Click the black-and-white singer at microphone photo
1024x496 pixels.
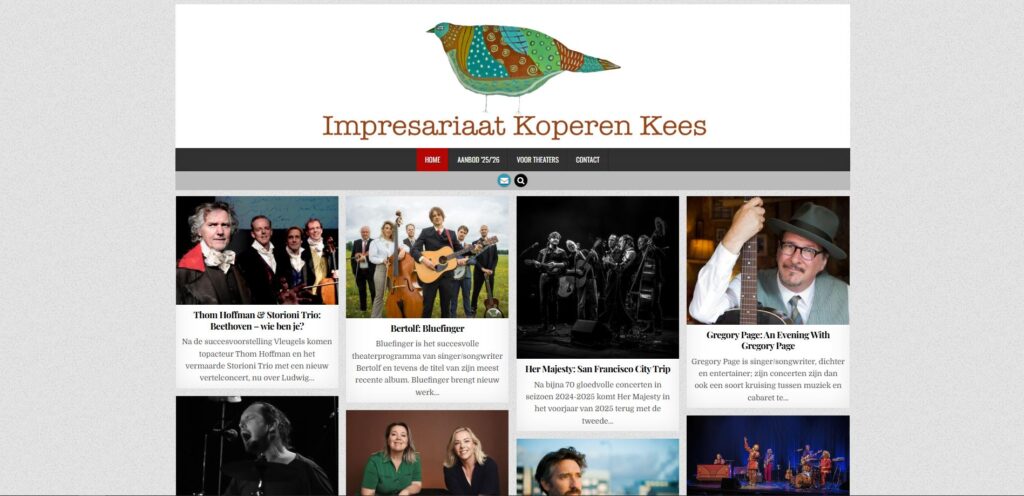point(257,446)
